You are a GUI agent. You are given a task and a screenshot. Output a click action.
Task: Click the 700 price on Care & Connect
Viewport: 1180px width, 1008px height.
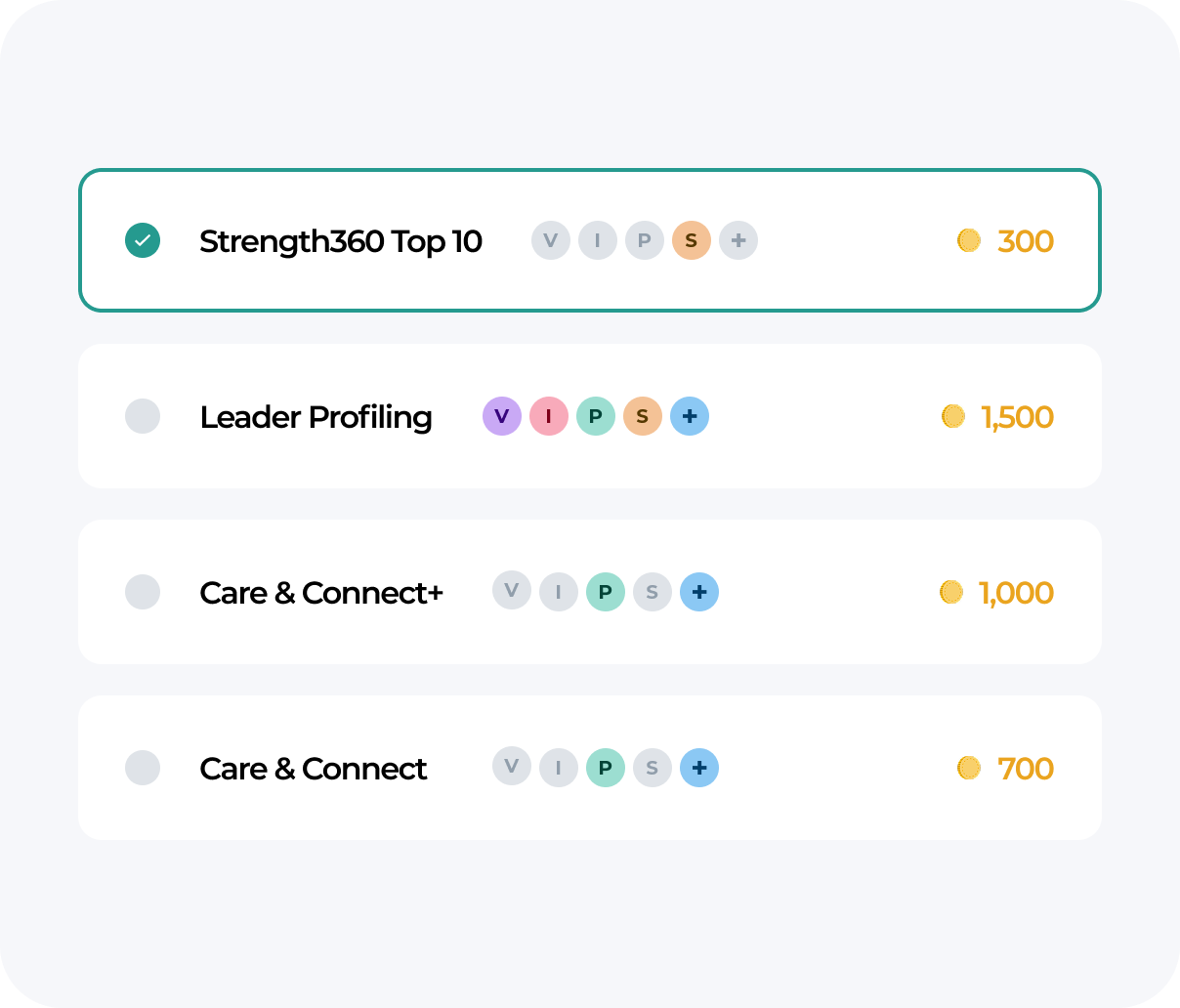click(x=1026, y=769)
